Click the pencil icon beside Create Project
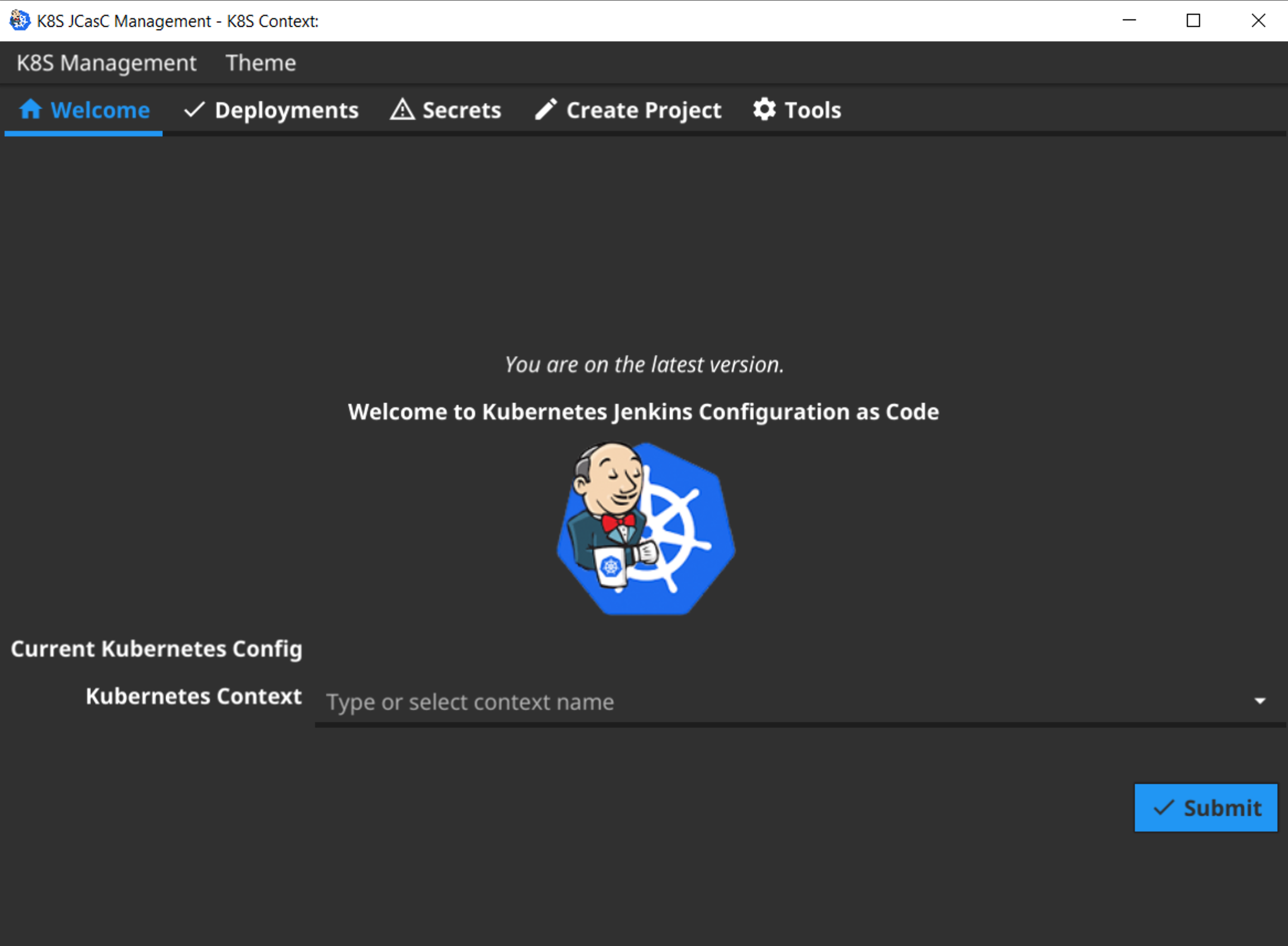Viewport: 1288px width, 946px height. coord(546,109)
